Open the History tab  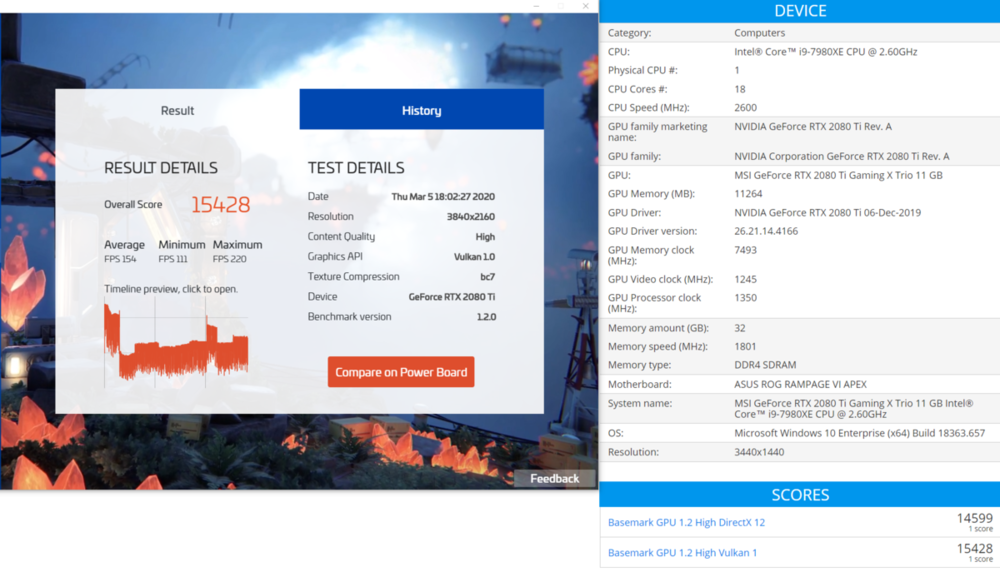tap(422, 110)
